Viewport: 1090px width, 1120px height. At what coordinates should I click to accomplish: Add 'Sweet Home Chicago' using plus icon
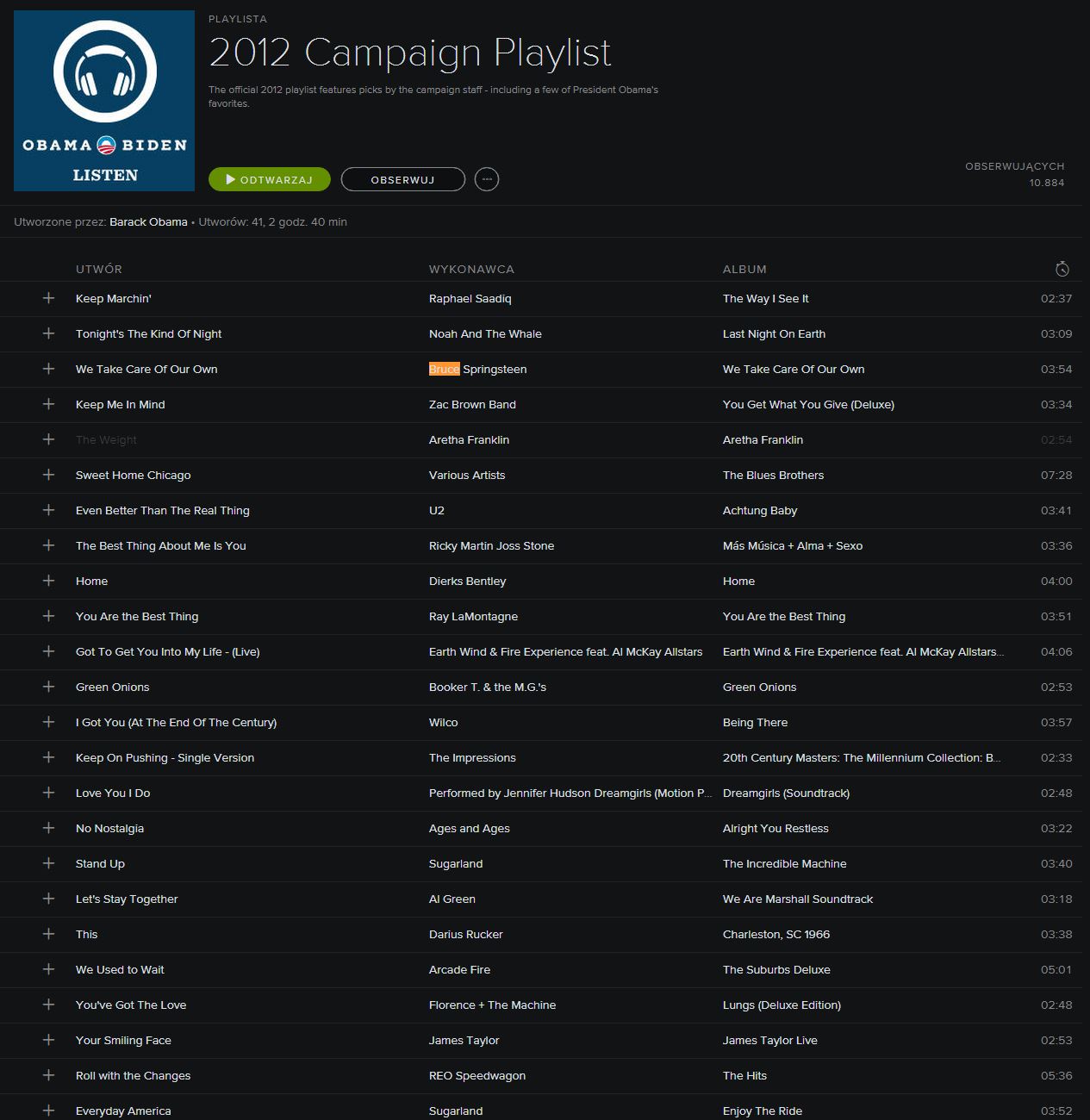48,475
